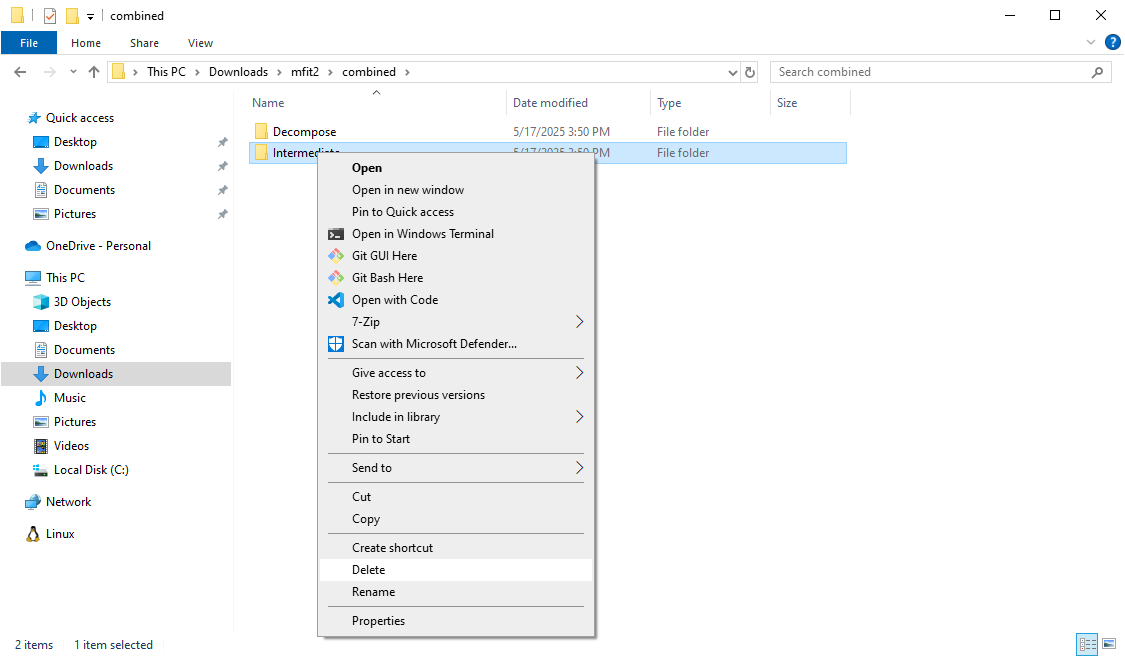Click the back navigation arrow
Viewport: 1125px width, 657px height.
(x=19, y=71)
